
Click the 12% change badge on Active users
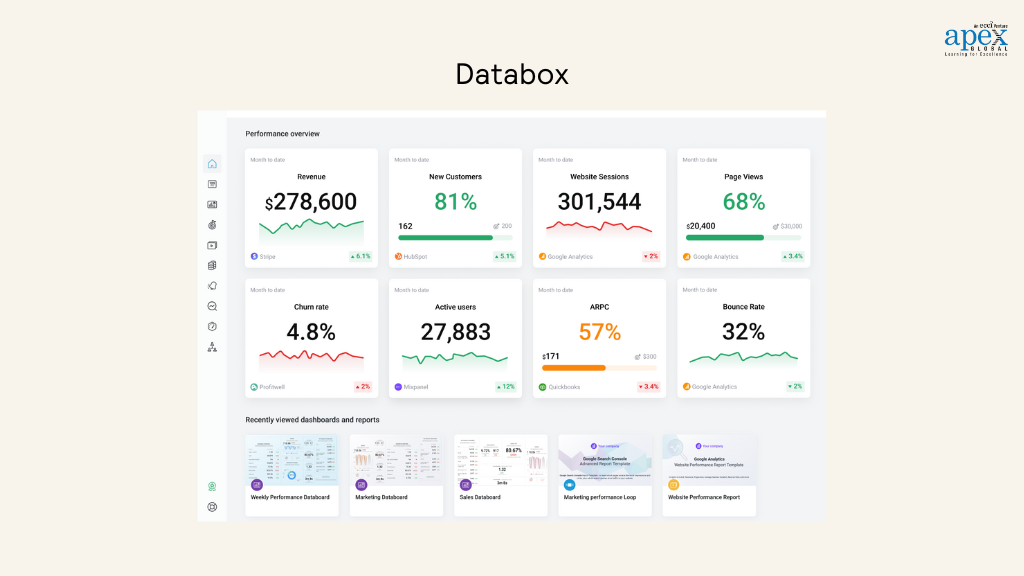click(506, 387)
